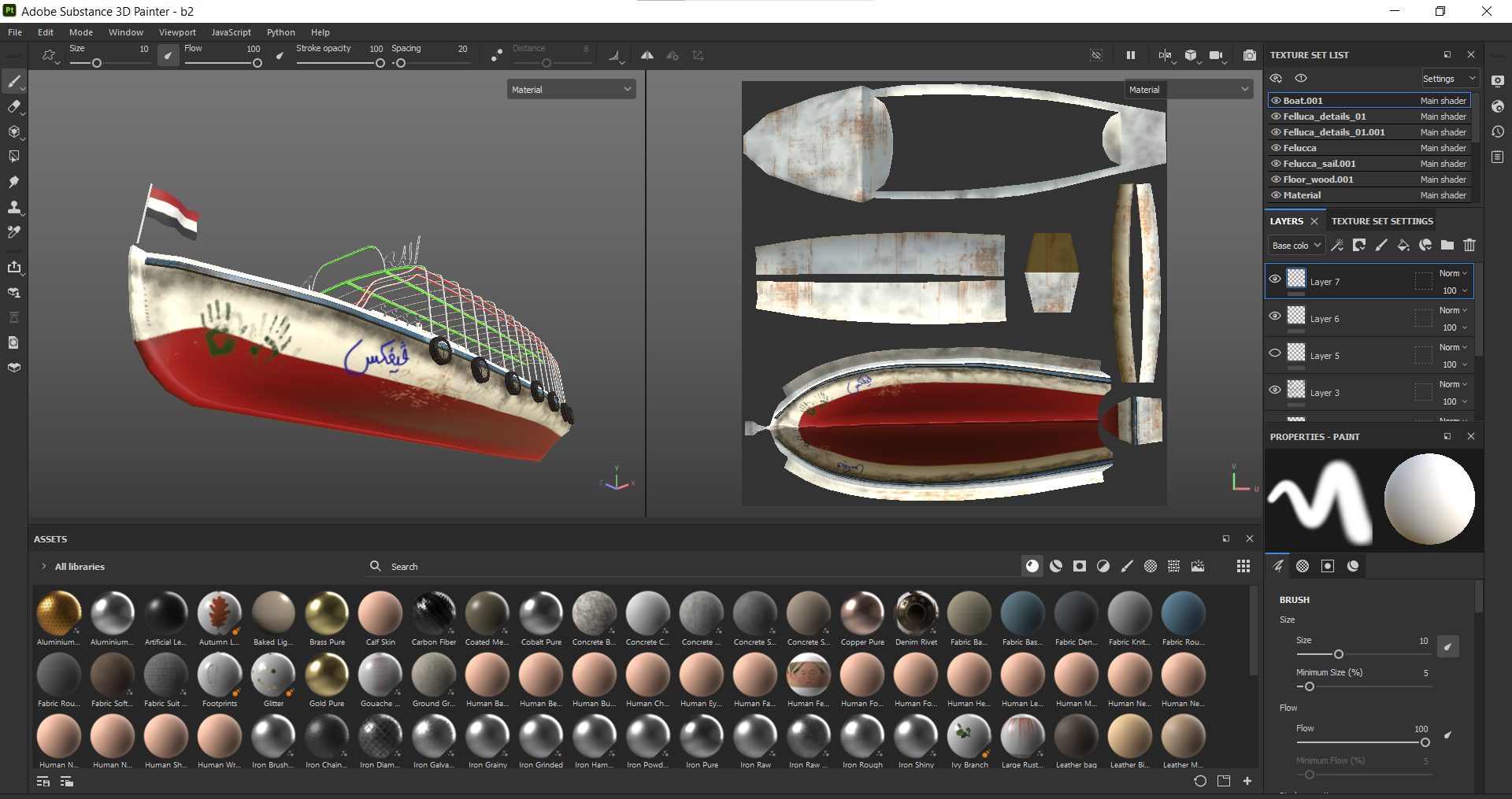Hide Layer 3 visibility

(1275, 390)
